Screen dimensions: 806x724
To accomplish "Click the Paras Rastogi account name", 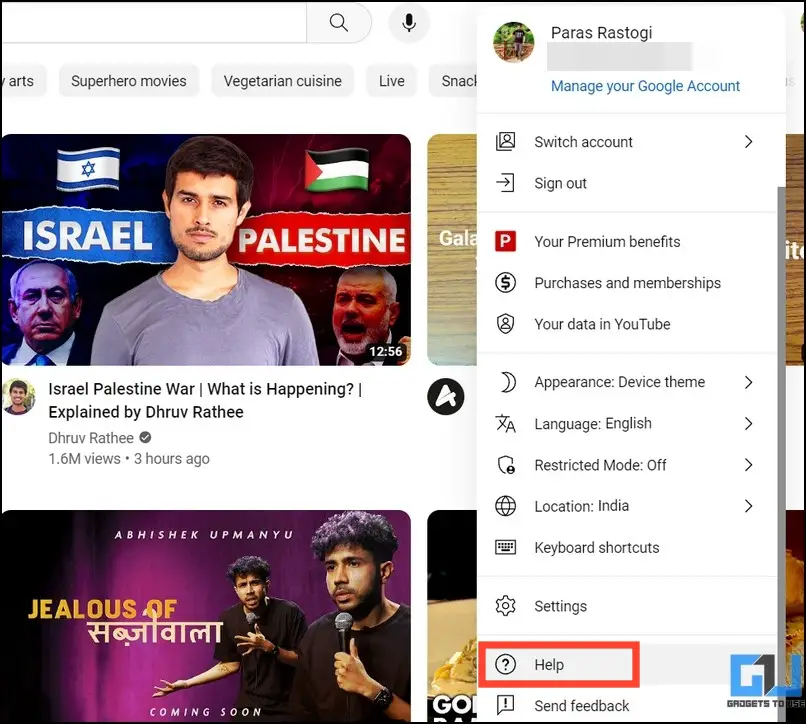I will [601, 32].
